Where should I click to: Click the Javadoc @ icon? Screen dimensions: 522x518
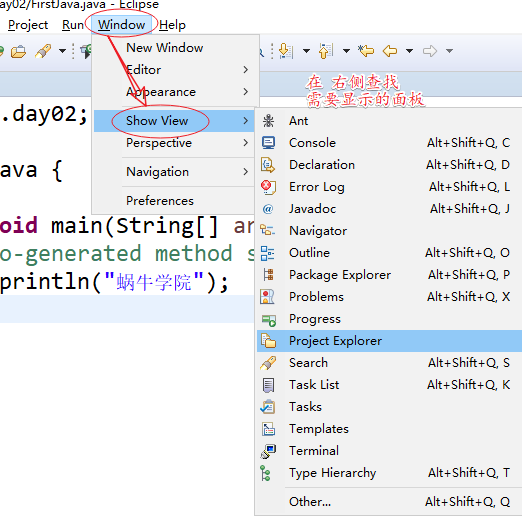pos(268,209)
